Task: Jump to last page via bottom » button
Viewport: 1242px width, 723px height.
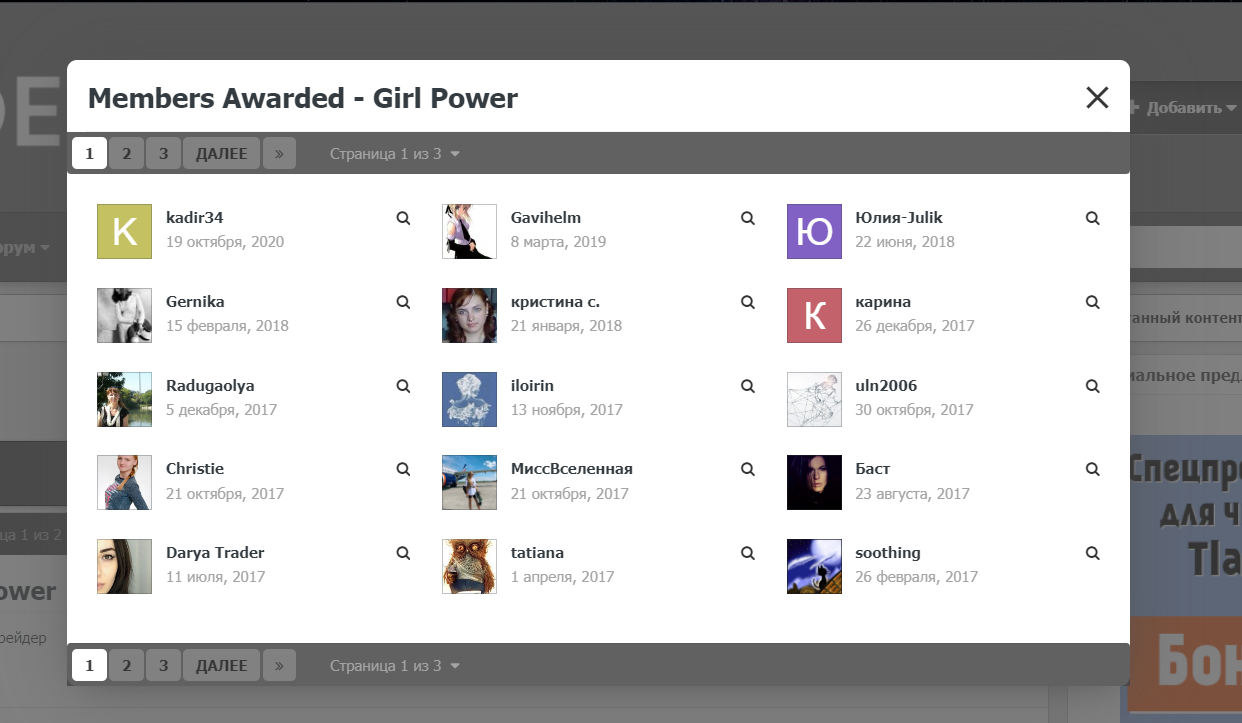Action: pyautogui.click(x=279, y=666)
